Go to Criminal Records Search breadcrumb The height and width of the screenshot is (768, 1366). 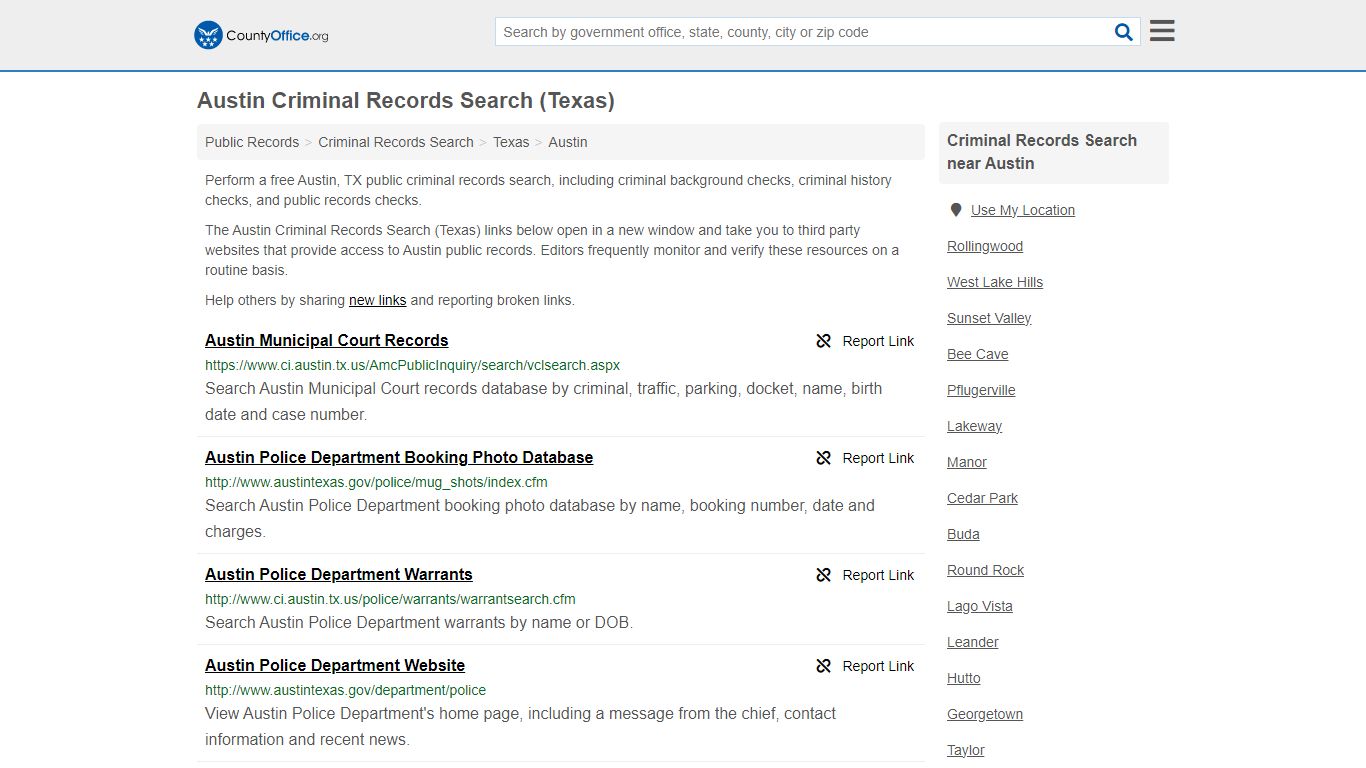click(396, 142)
